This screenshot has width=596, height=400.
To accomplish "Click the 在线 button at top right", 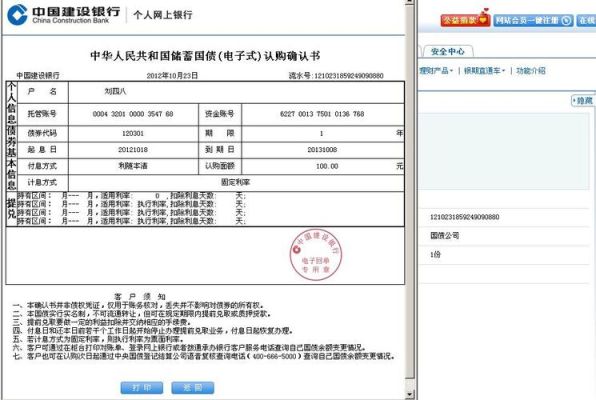I will click(x=586, y=20).
